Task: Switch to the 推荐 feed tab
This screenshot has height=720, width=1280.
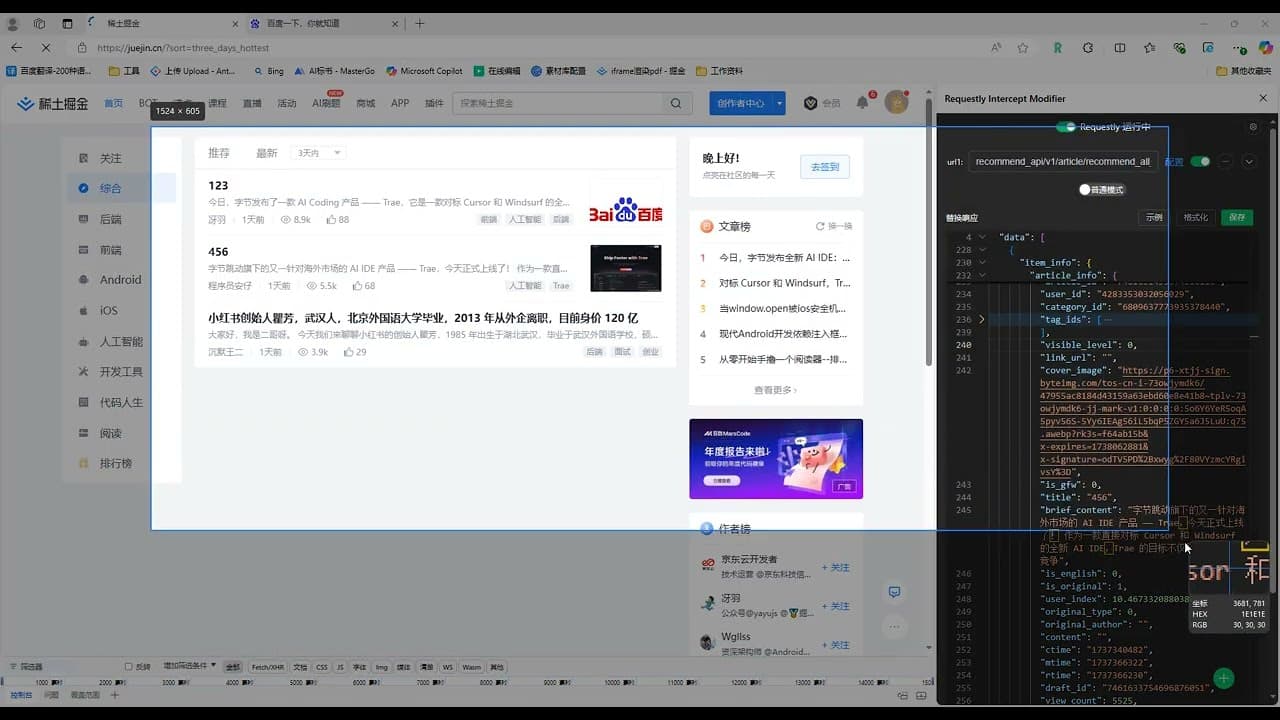Action: point(219,153)
